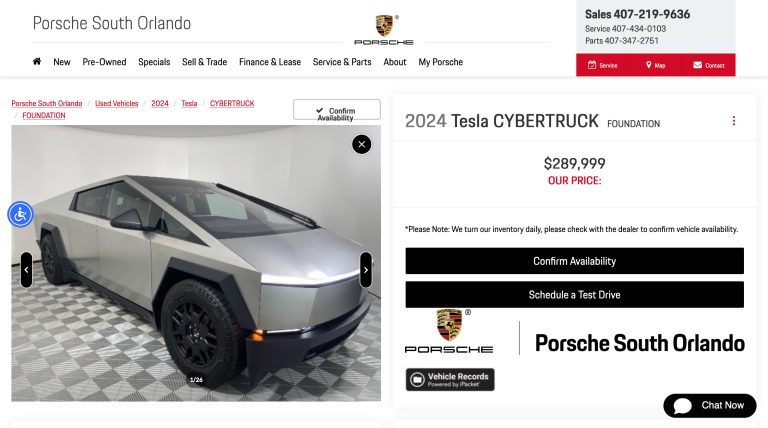Open Vehicle Records iPacket badge
768x428 pixels.
(x=450, y=380)
